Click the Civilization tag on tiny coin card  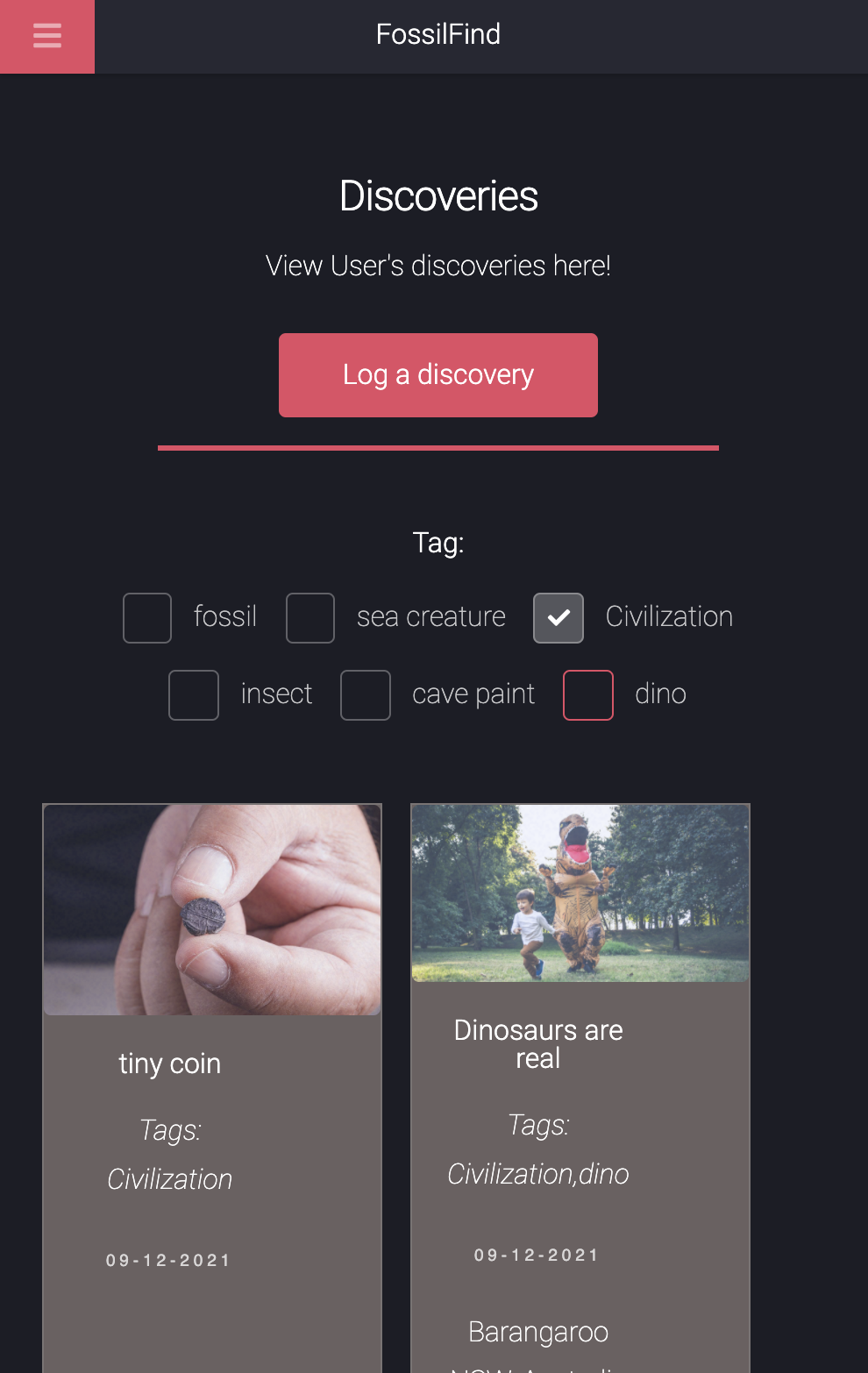click(x=170, y=1179)
